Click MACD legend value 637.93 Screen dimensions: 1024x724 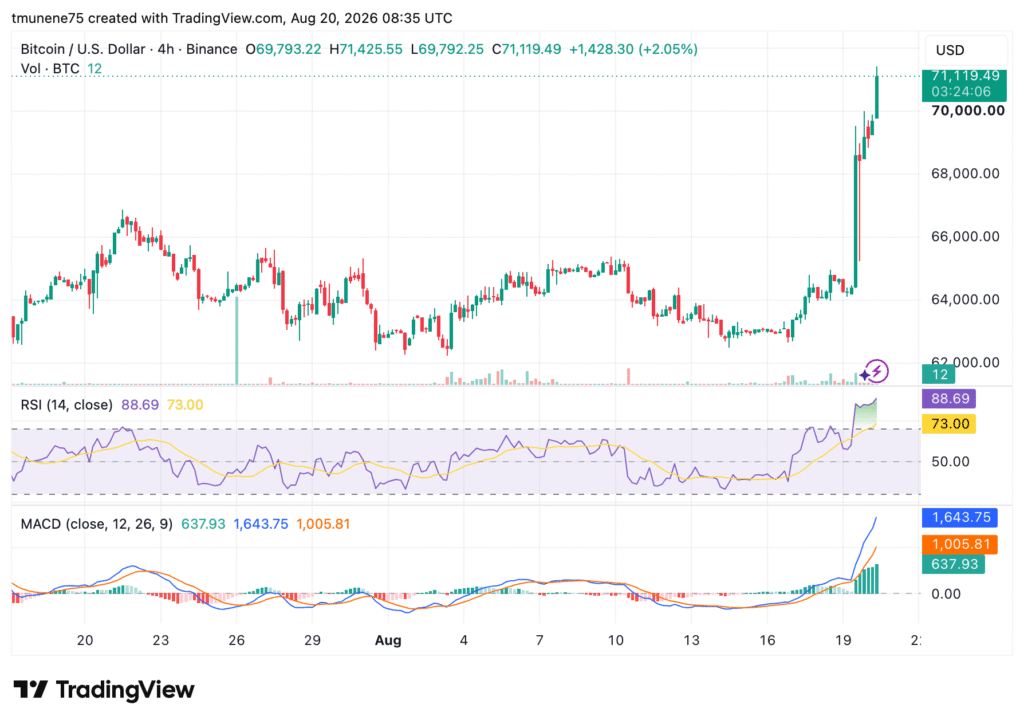(x=203, y=524)
